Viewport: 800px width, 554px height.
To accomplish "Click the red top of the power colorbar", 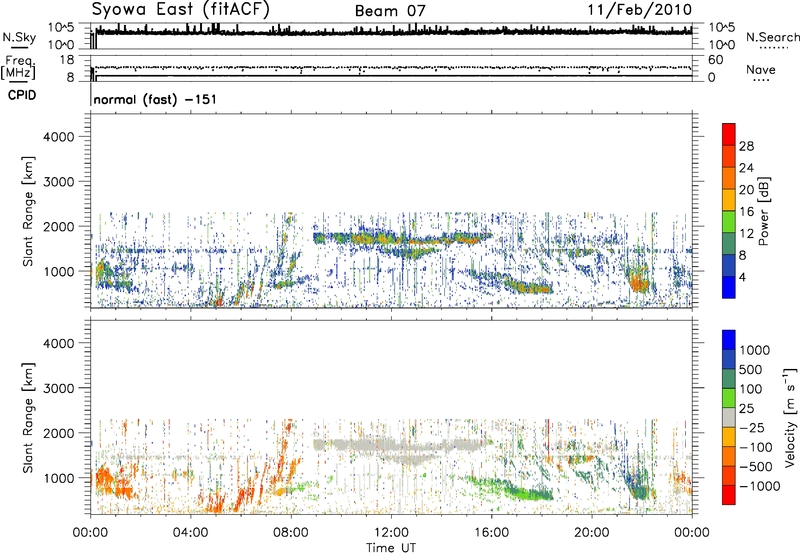I will [729, 134].
